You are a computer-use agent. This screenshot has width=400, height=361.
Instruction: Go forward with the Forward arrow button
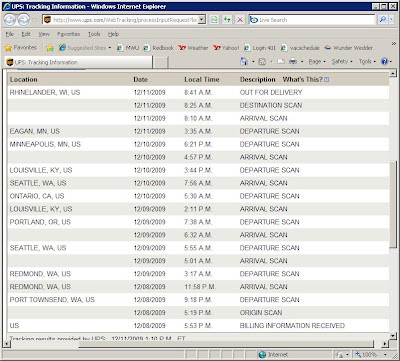pos(23,20)
